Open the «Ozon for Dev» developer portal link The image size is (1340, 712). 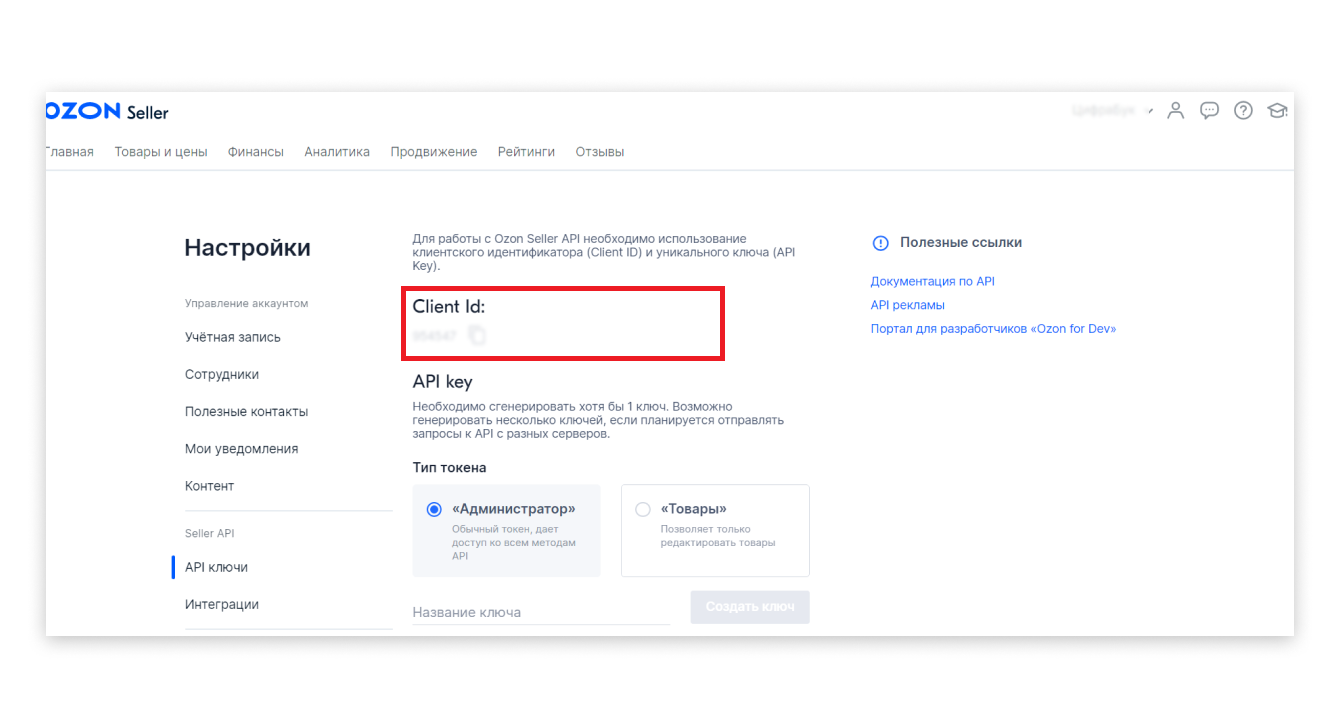[x=994, y=329]
